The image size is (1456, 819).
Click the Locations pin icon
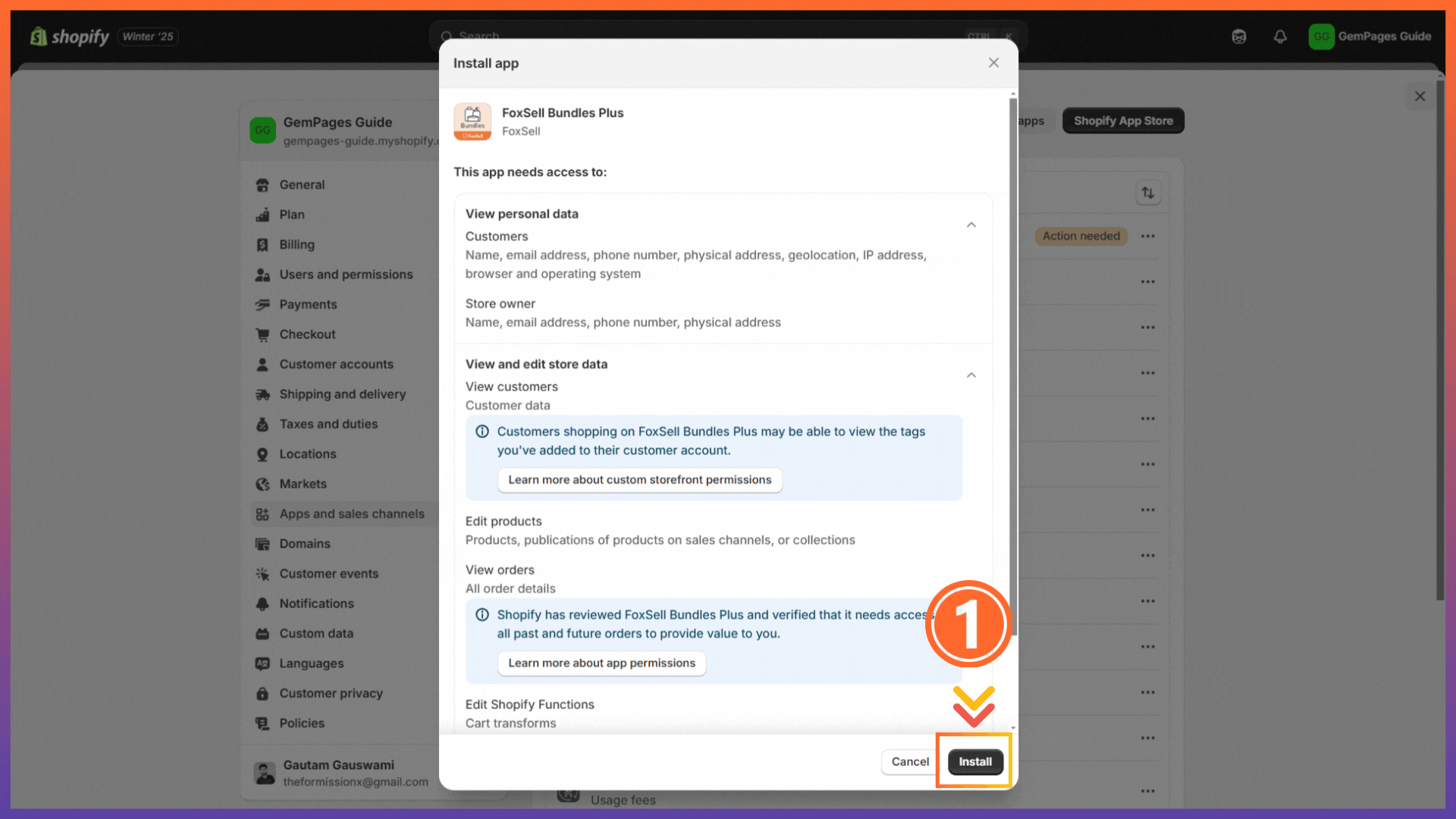click(x=262, y=453)
